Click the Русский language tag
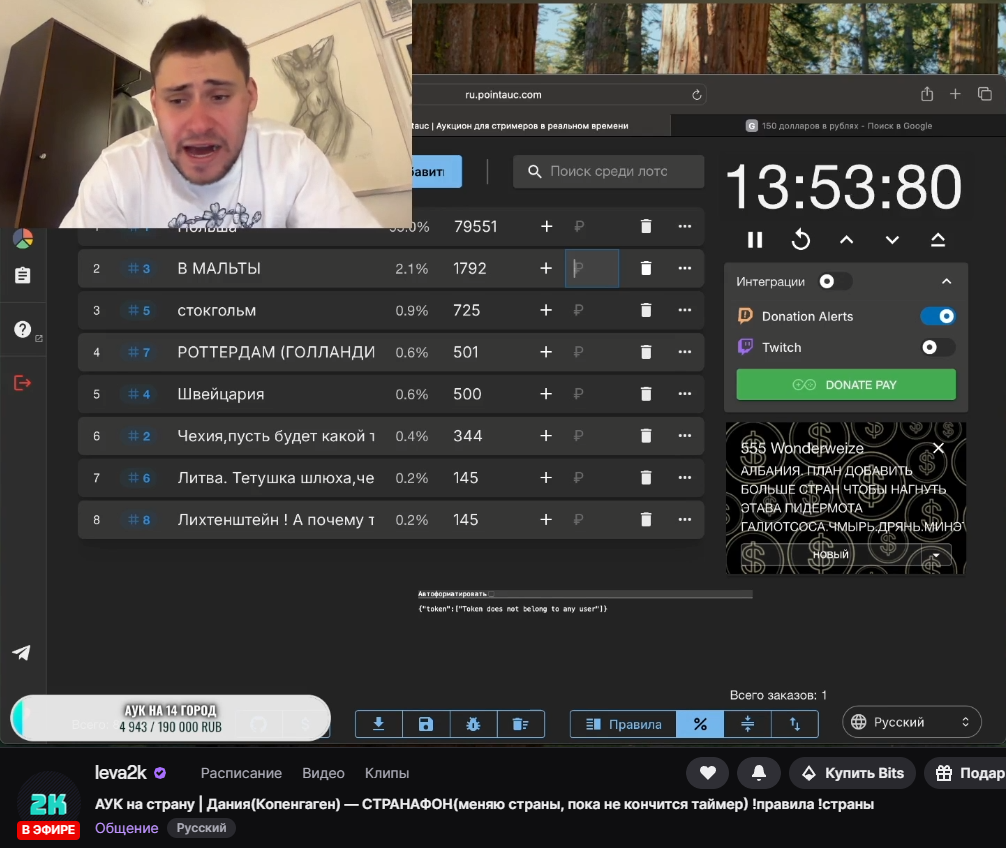 click(x=201, y=828)
